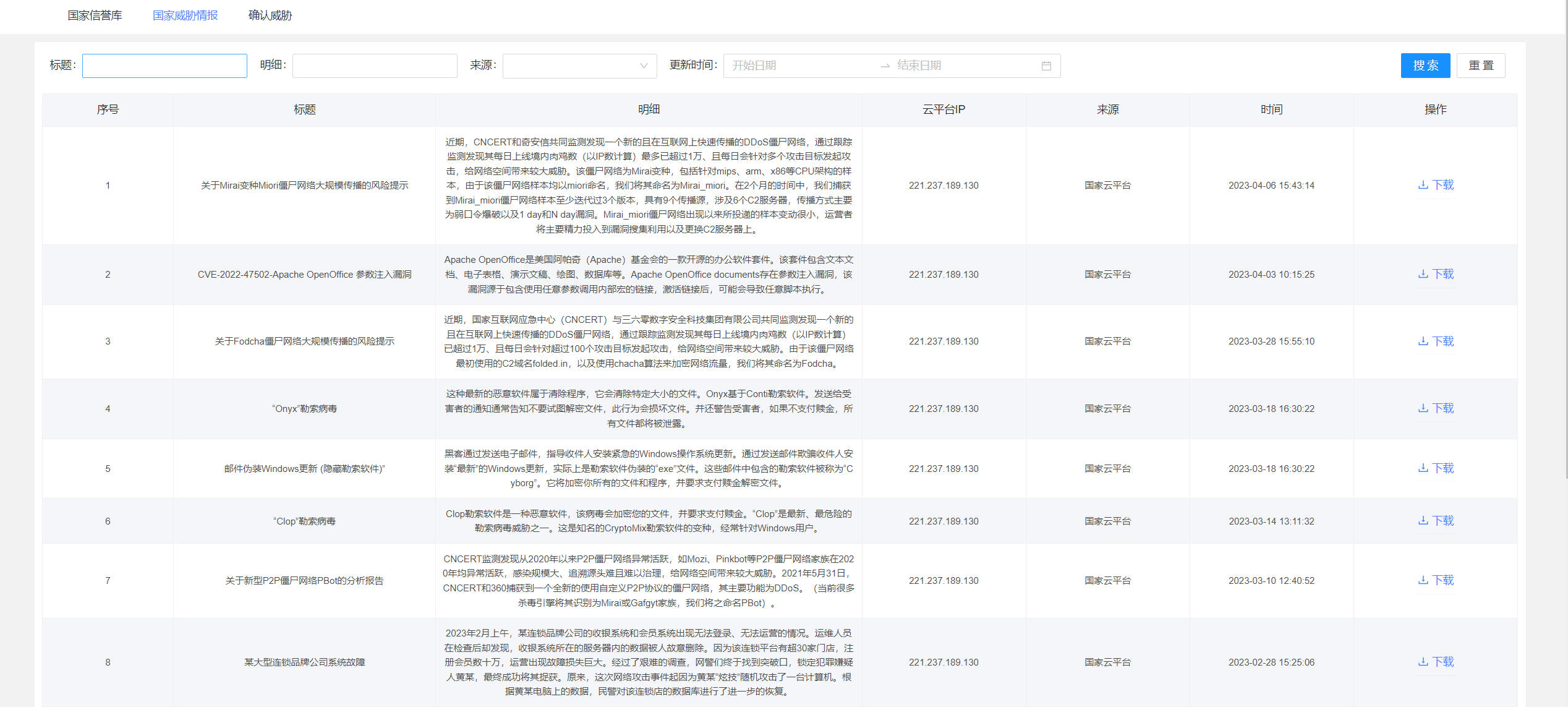
Task: Click inside the 明细 input field
Action: (374, 65)
